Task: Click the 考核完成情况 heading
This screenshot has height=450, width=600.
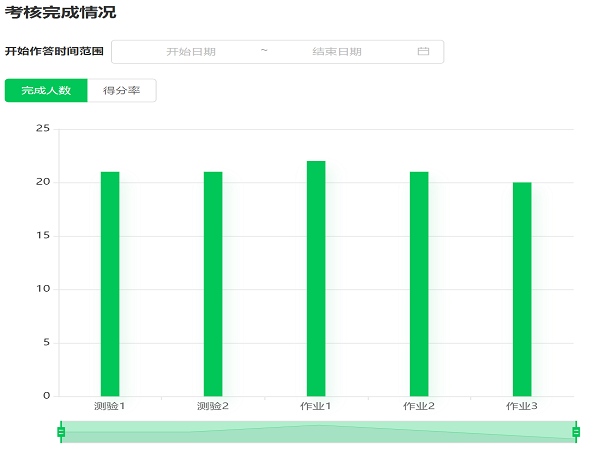Action: tap(60, 13)
